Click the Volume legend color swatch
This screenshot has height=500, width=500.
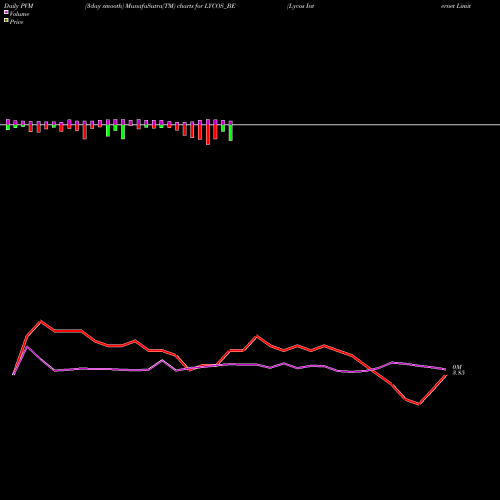tap(6, 12)
